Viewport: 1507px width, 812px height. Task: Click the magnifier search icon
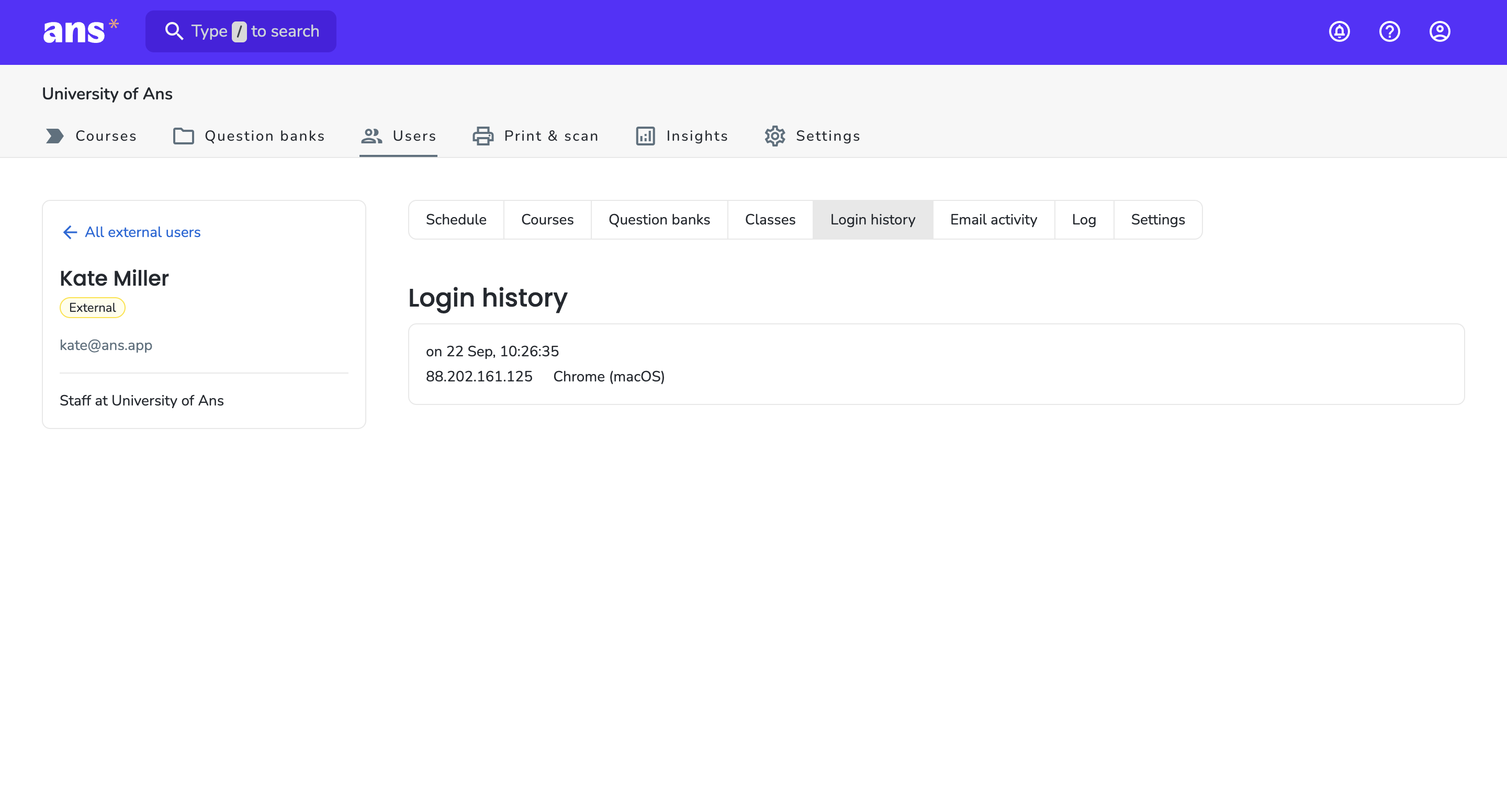pyautogui.click(x=174, y=31)
